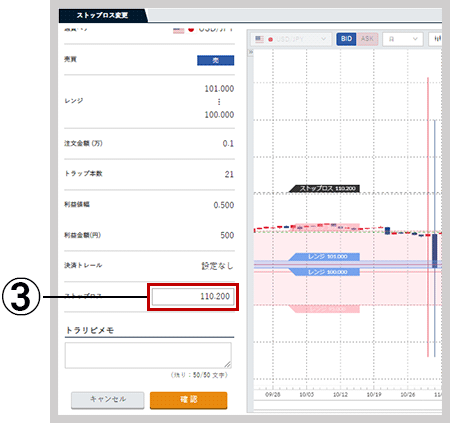Click the トラップ本数 value 21
The width and height of the screenshot is (450, 423).
click(229, 174)
